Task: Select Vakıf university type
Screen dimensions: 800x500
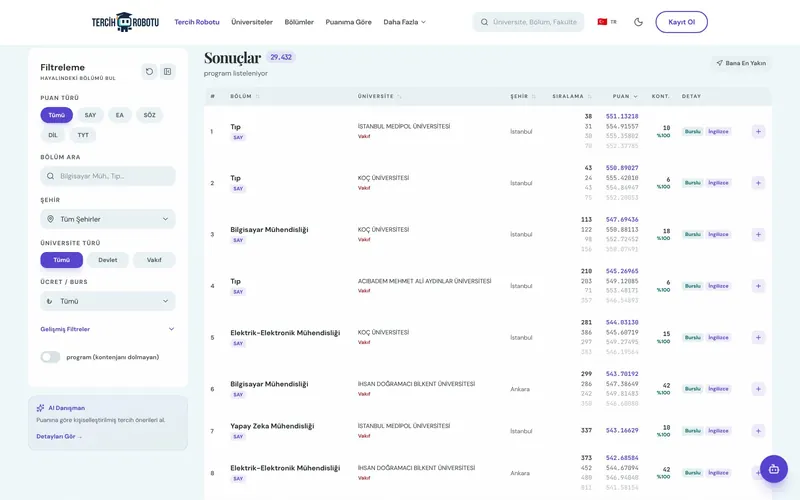Action: tap(154, 260)
